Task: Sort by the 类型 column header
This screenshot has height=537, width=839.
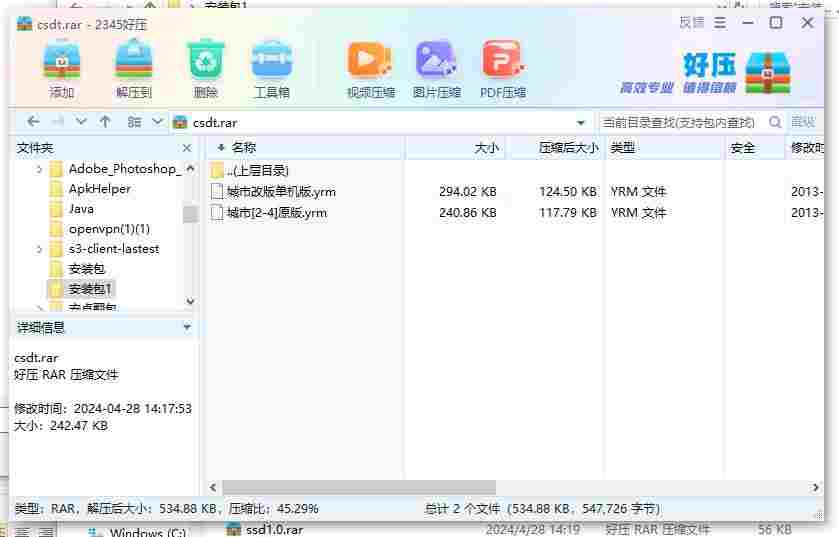Action: pyautogui.click(x=663, y=148)
